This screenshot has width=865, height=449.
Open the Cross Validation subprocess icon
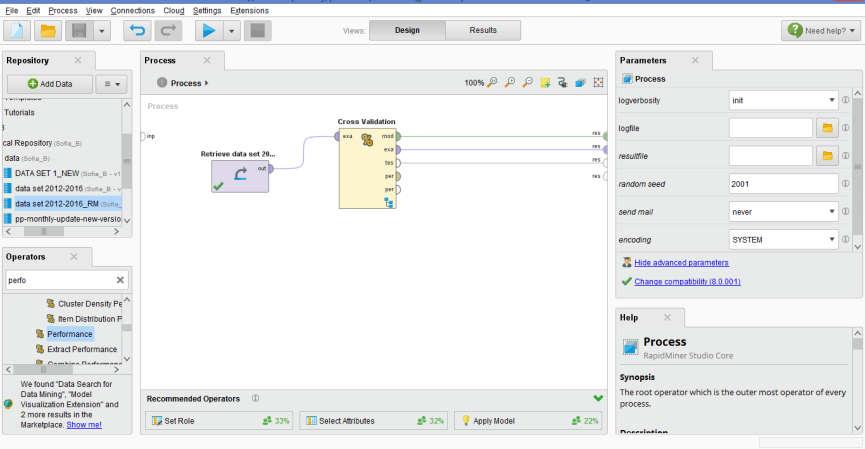coord(389,203)
